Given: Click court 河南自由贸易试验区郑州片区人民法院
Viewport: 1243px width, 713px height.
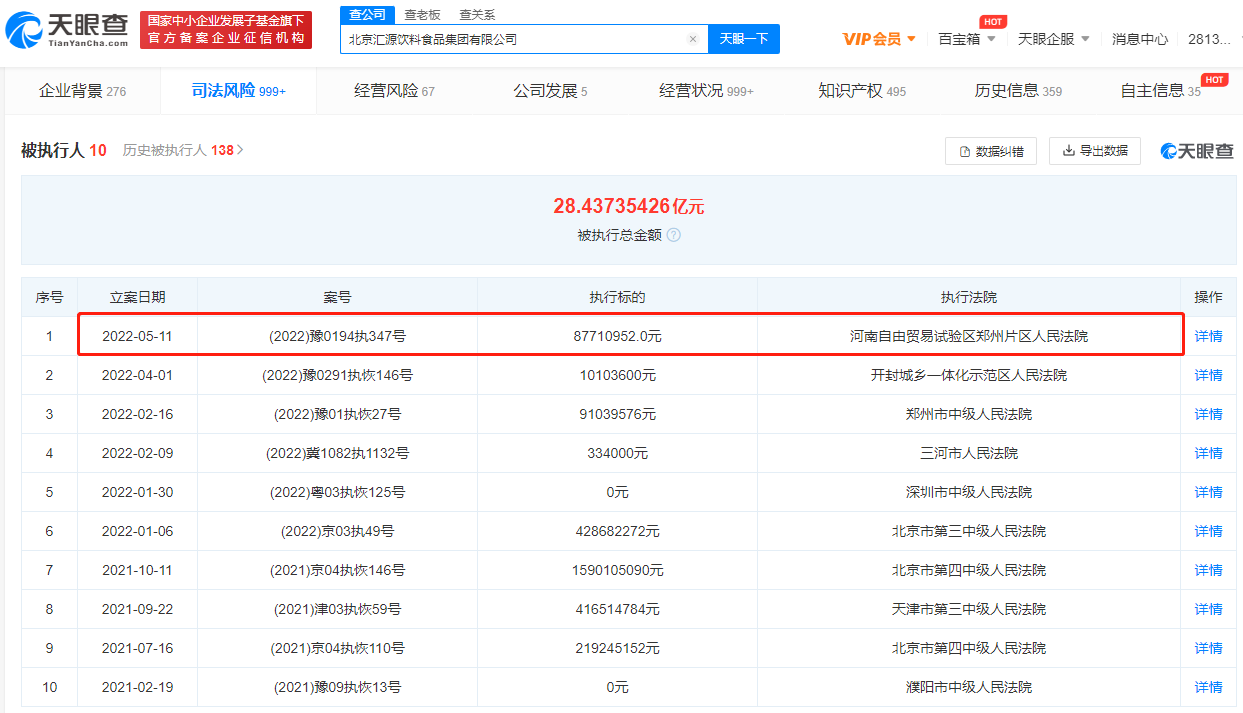Looking at the screenshot, I should (x=969, y=336).
